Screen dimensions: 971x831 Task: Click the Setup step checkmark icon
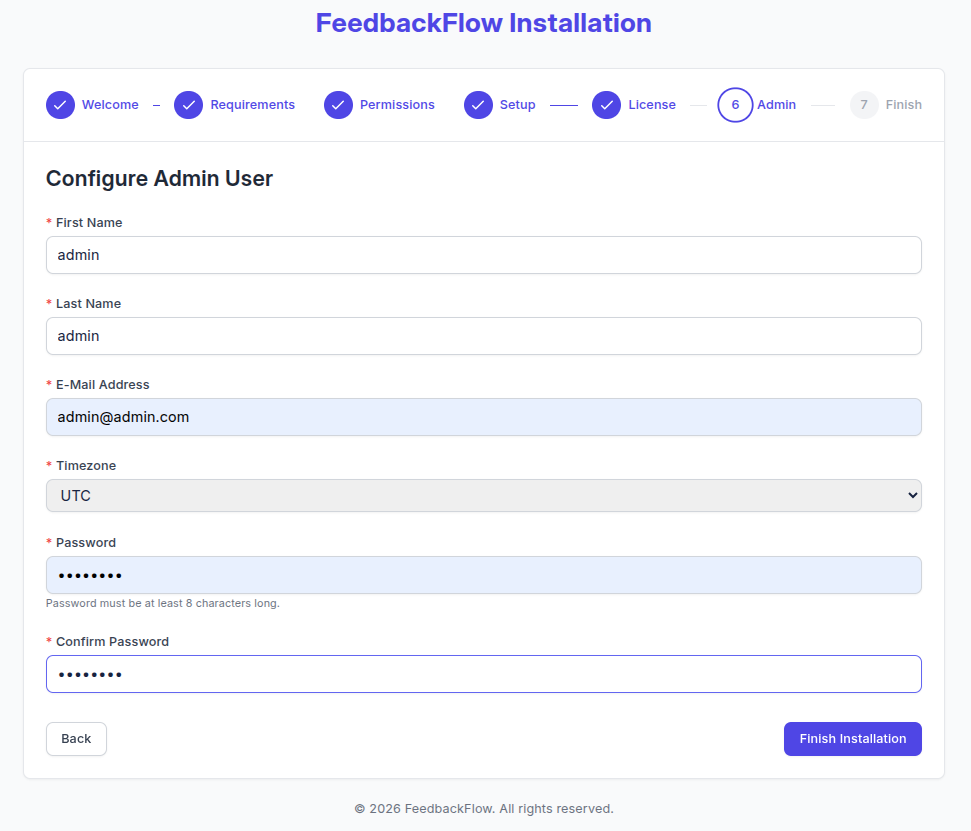click(x=478, y=105)
